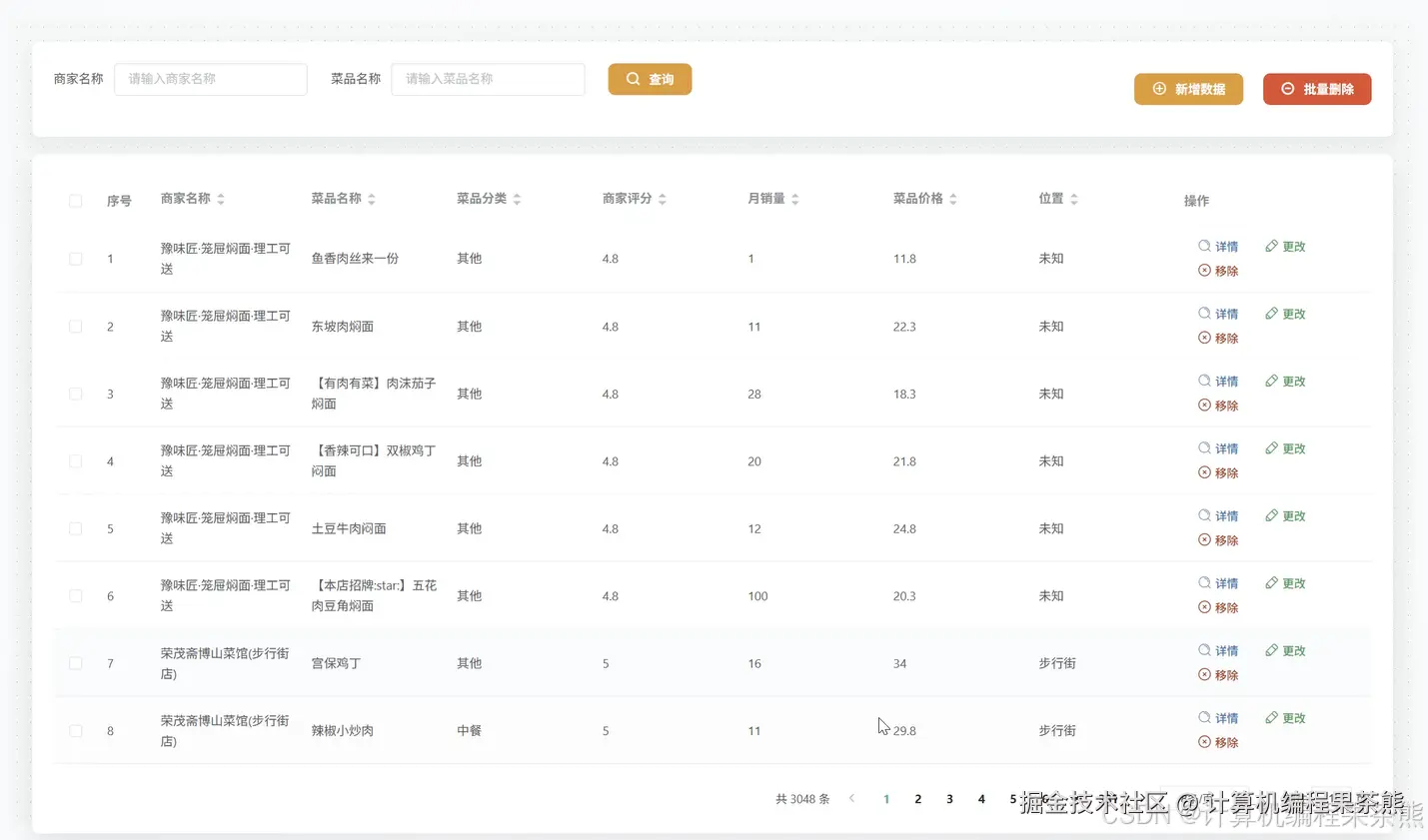The width and height of the screenshot is (1428, 840).
Task: Check the checkbox for row 7 宫保鸡丁
Action: pos(75,663)
